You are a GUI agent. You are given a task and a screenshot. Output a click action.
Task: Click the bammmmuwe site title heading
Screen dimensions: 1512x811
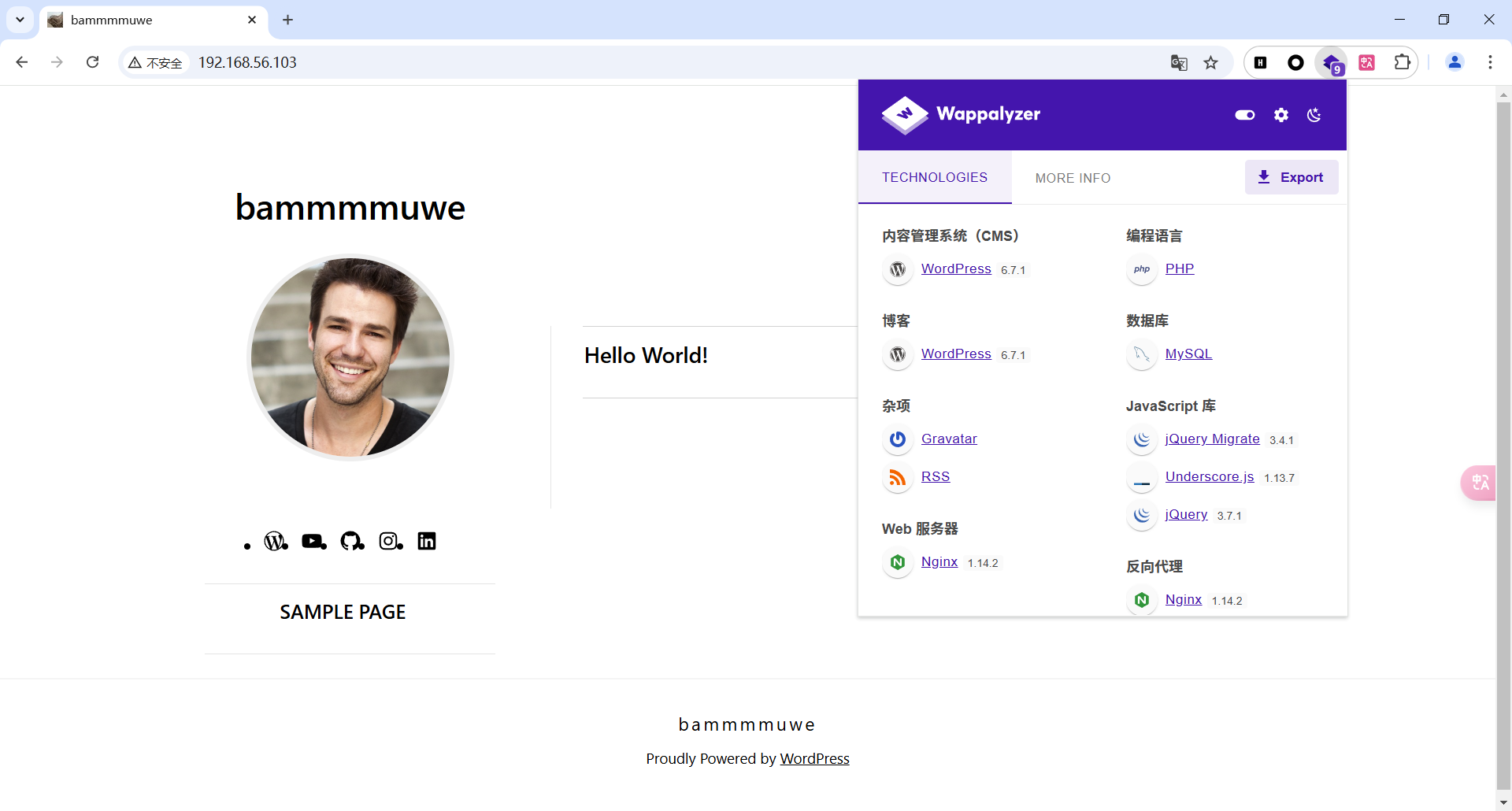click(350, 208)
